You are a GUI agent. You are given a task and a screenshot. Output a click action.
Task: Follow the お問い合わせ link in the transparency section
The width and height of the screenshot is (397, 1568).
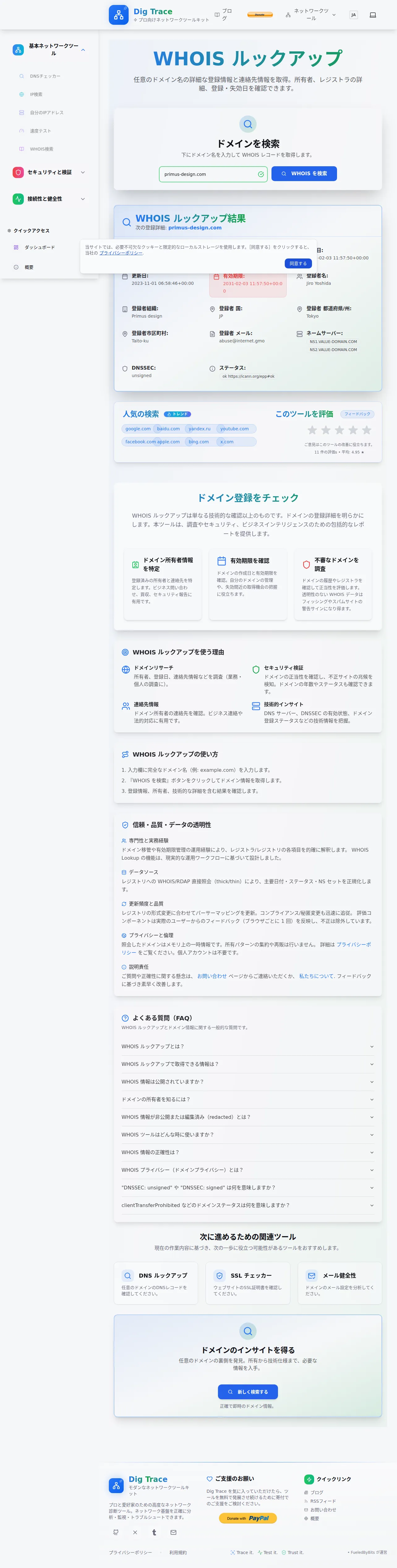pos(211,976)
